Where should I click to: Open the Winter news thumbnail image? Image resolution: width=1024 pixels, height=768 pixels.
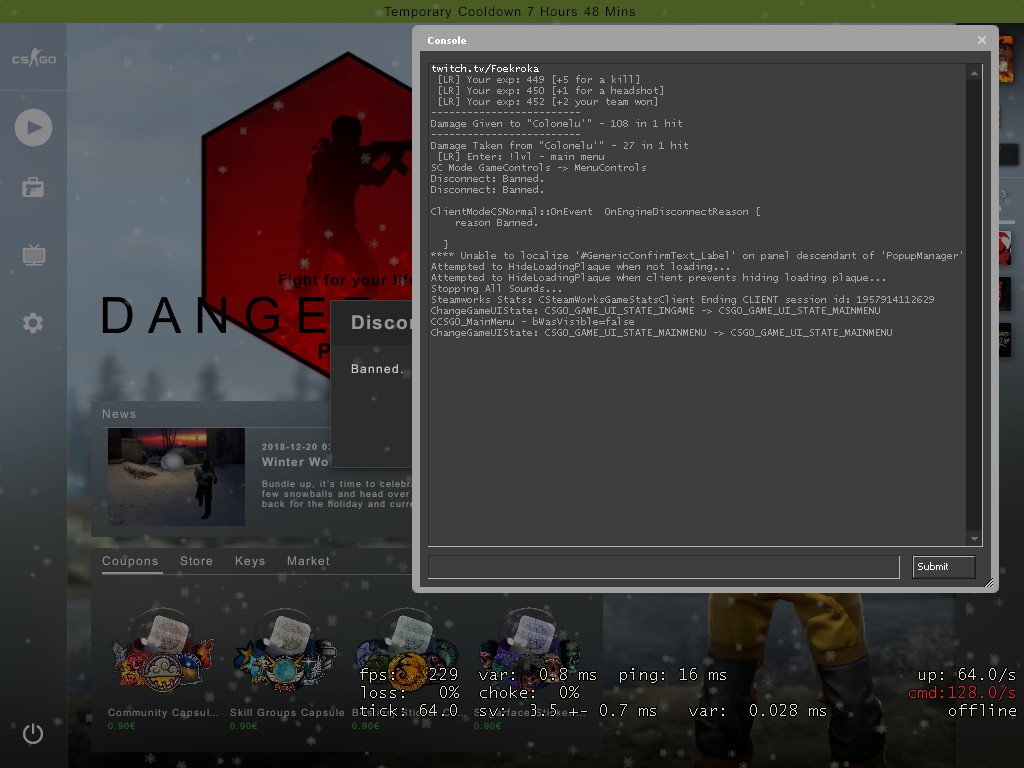[176, 477]
